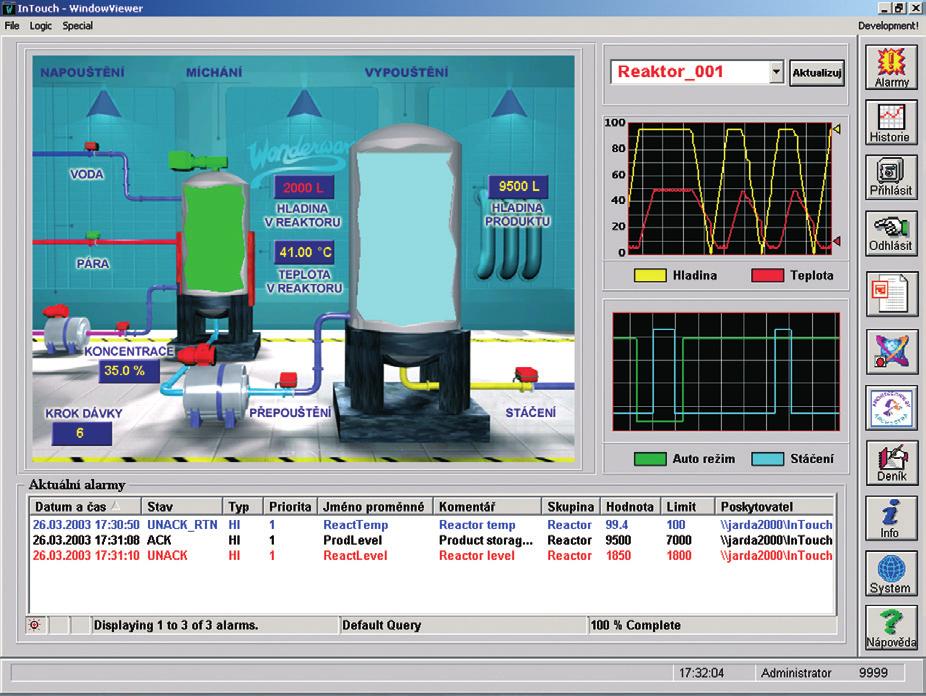This screenshot has width=926, height=696.
Task: Click the pump next to KONCENTRACE label
Action: (67, 332)
